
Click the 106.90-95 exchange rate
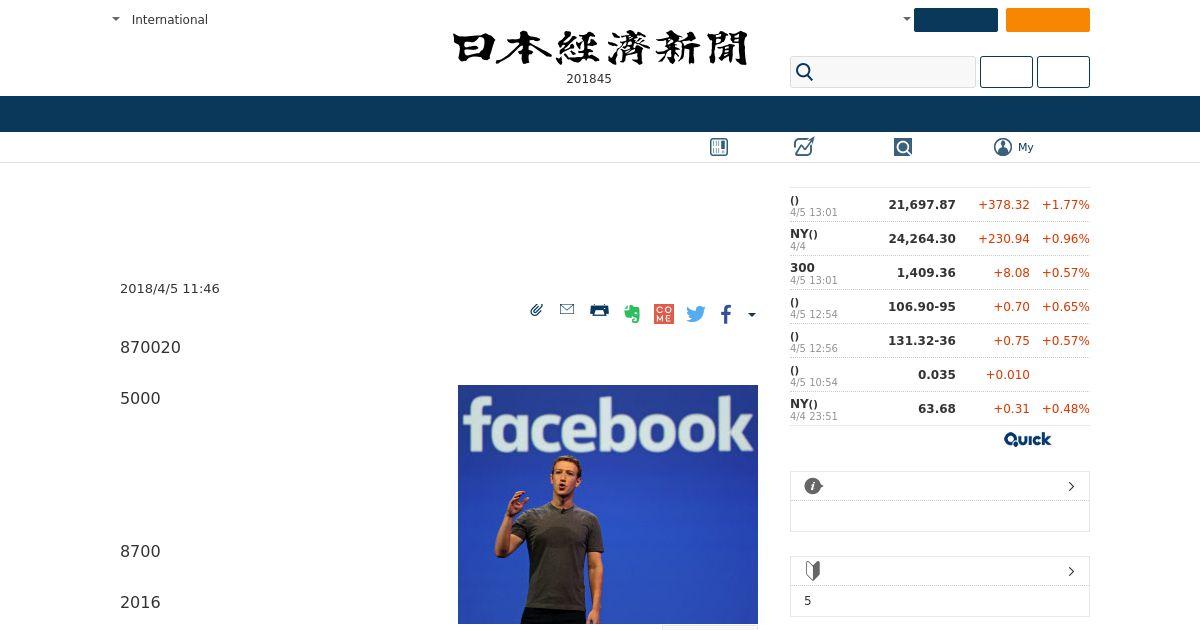click(922, 306)
